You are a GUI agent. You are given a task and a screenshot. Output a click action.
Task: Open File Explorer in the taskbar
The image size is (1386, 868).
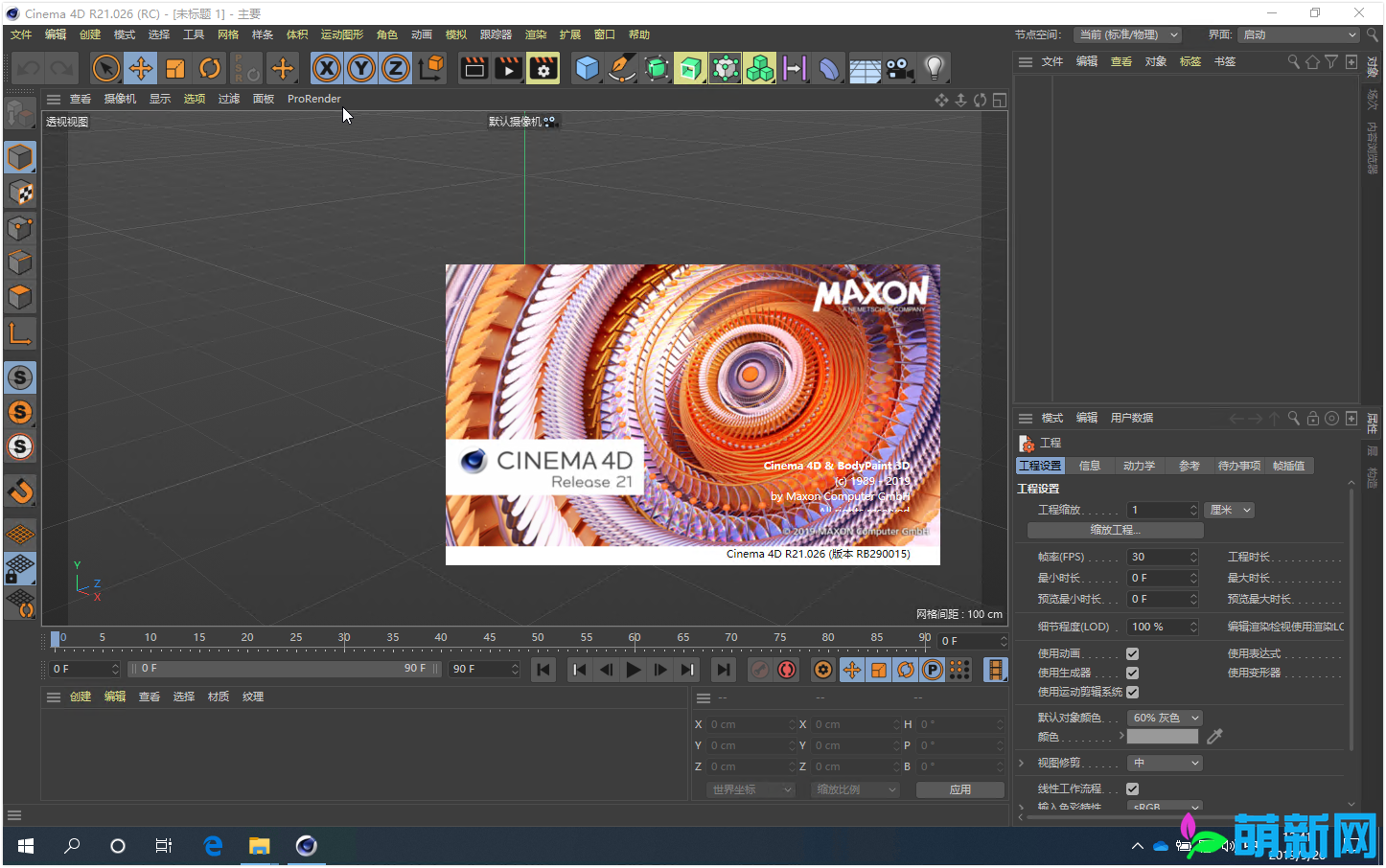[260, 846]
